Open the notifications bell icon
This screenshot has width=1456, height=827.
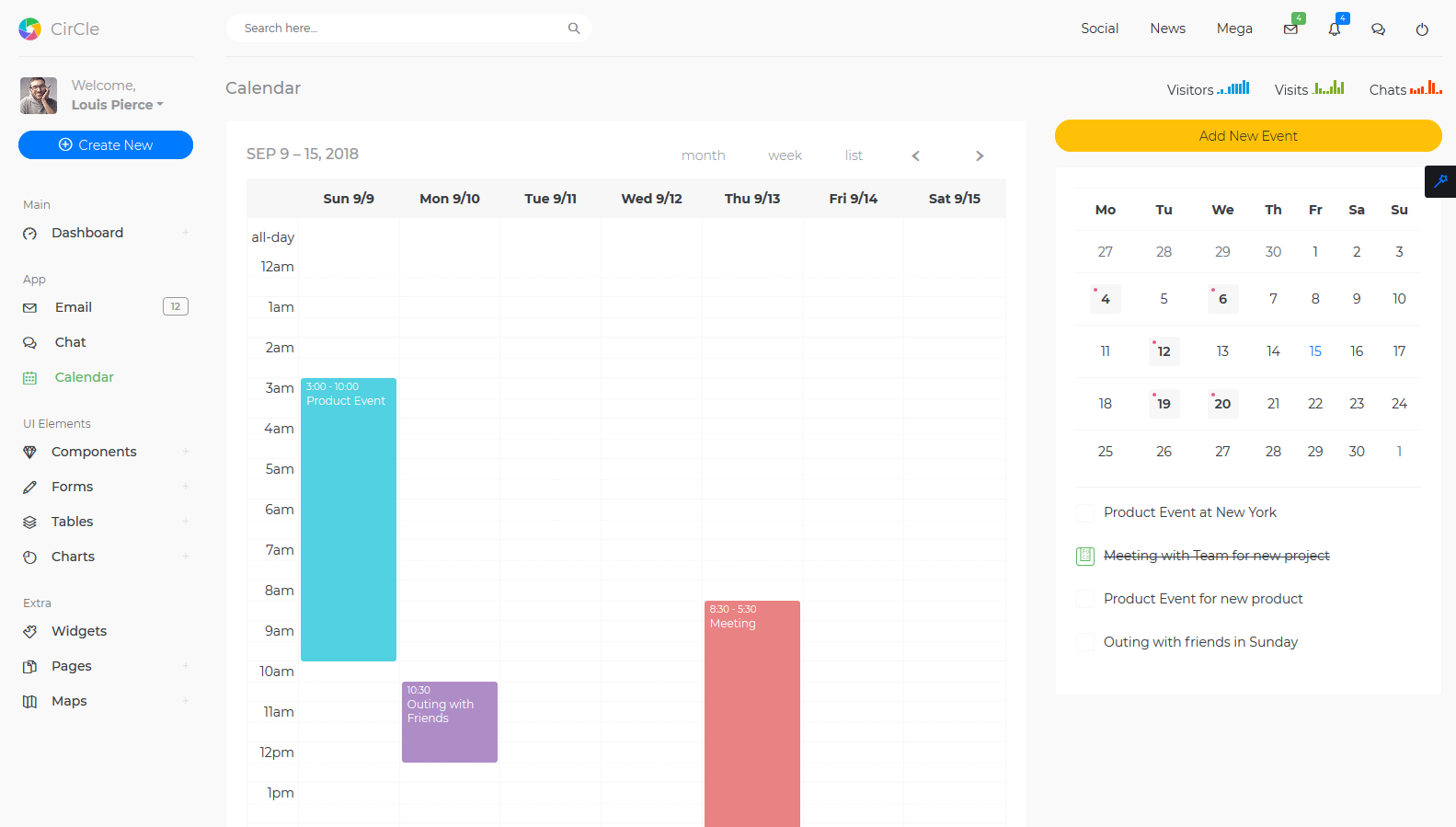tap(1334, 29)
